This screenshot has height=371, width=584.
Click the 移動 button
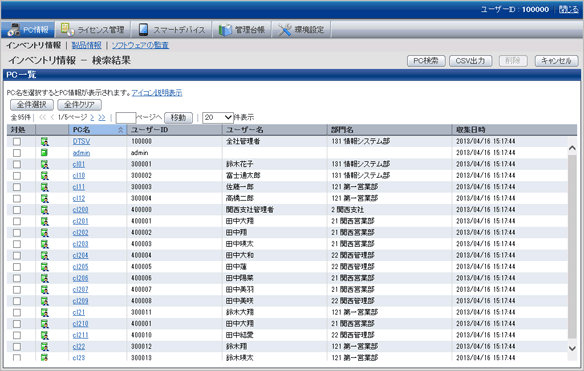[178, 118]
